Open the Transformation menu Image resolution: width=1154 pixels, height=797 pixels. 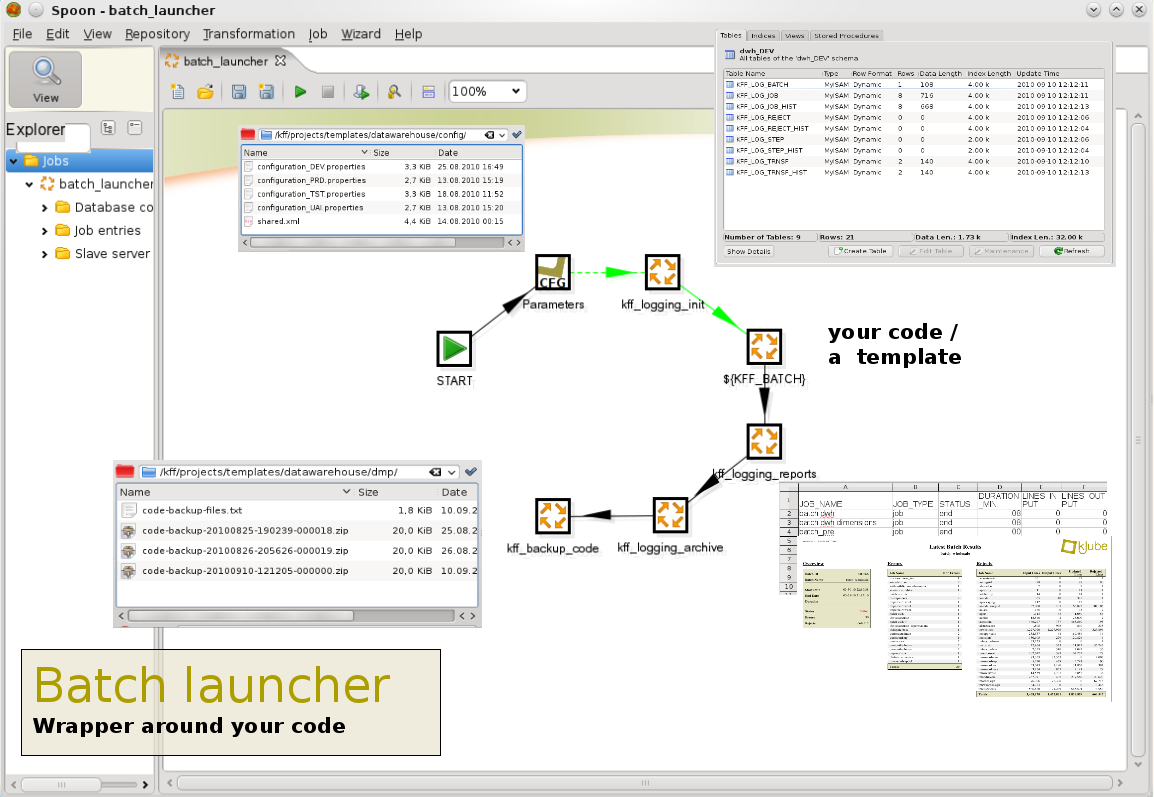pos(249,34)
